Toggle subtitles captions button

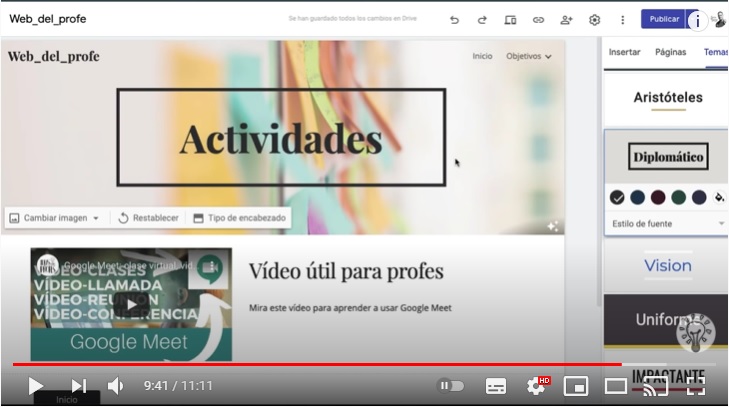coord(496,386)
